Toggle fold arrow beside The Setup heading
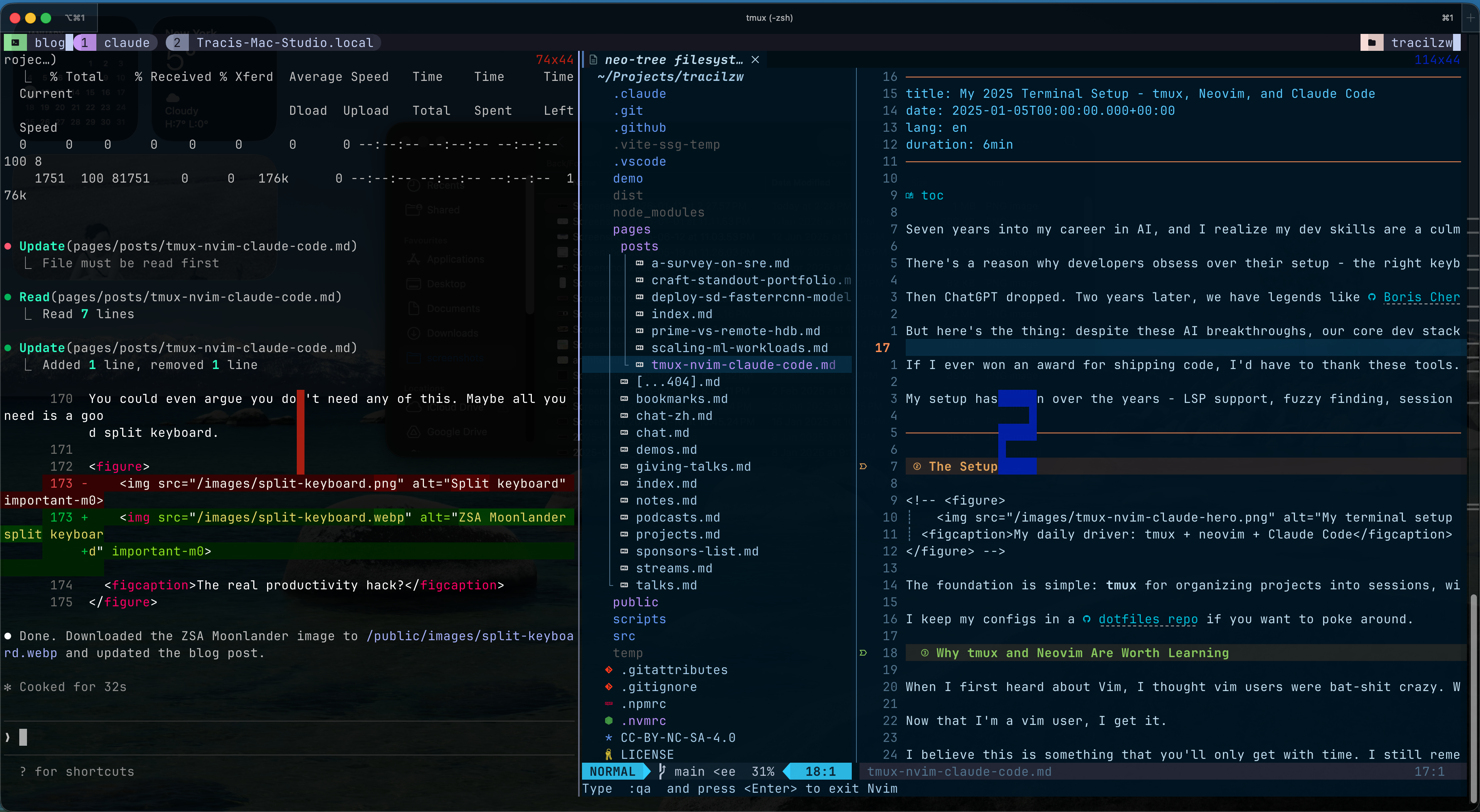Screen dimensions: 1480x812 coord(863,466)
